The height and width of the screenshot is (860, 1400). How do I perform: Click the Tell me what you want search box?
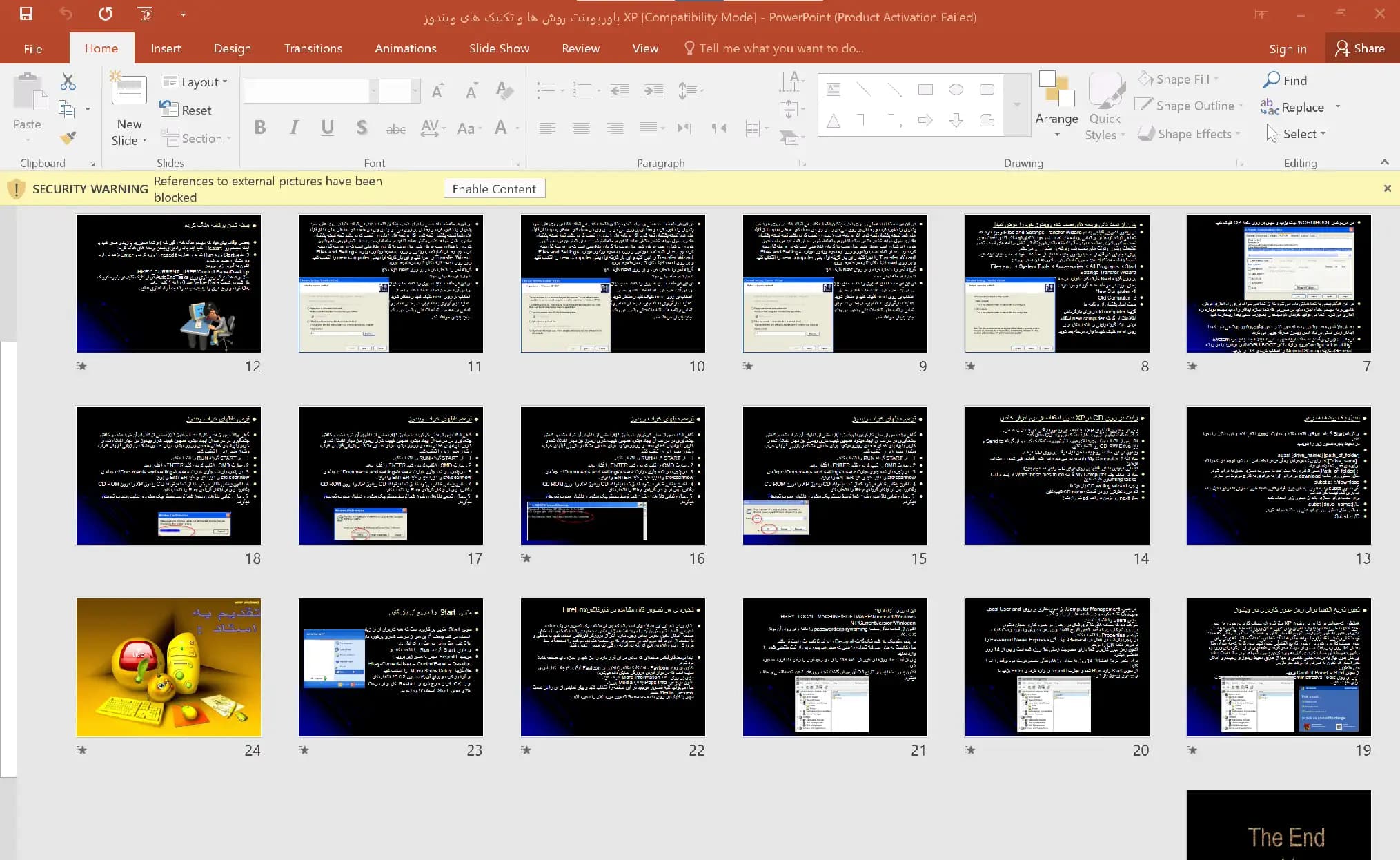pyautogui.click(x=774, y=48)
